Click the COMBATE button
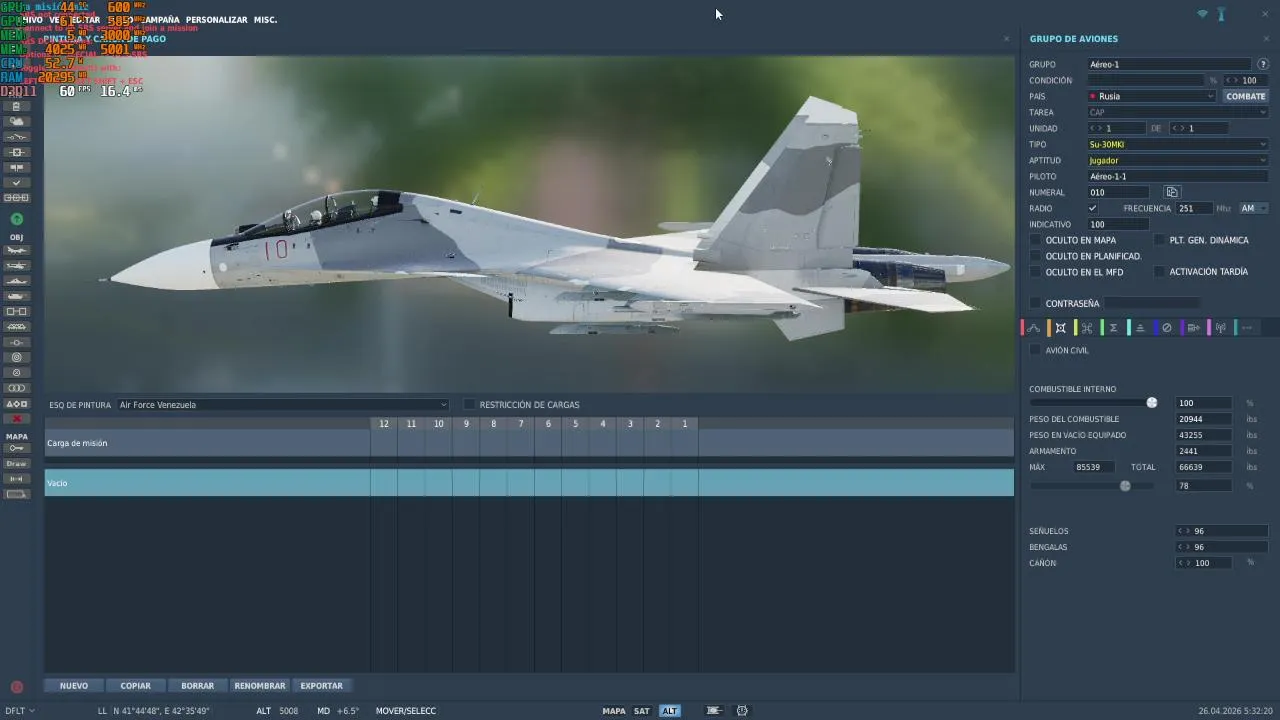The height and width of the screenshot is (720, 1280). tap(1245, 96)
